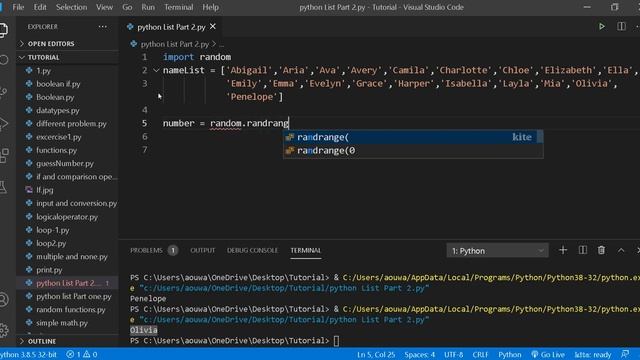Switch to the DEBUG CONSOLE tab
640x360 pixels.
click(252, 250)
